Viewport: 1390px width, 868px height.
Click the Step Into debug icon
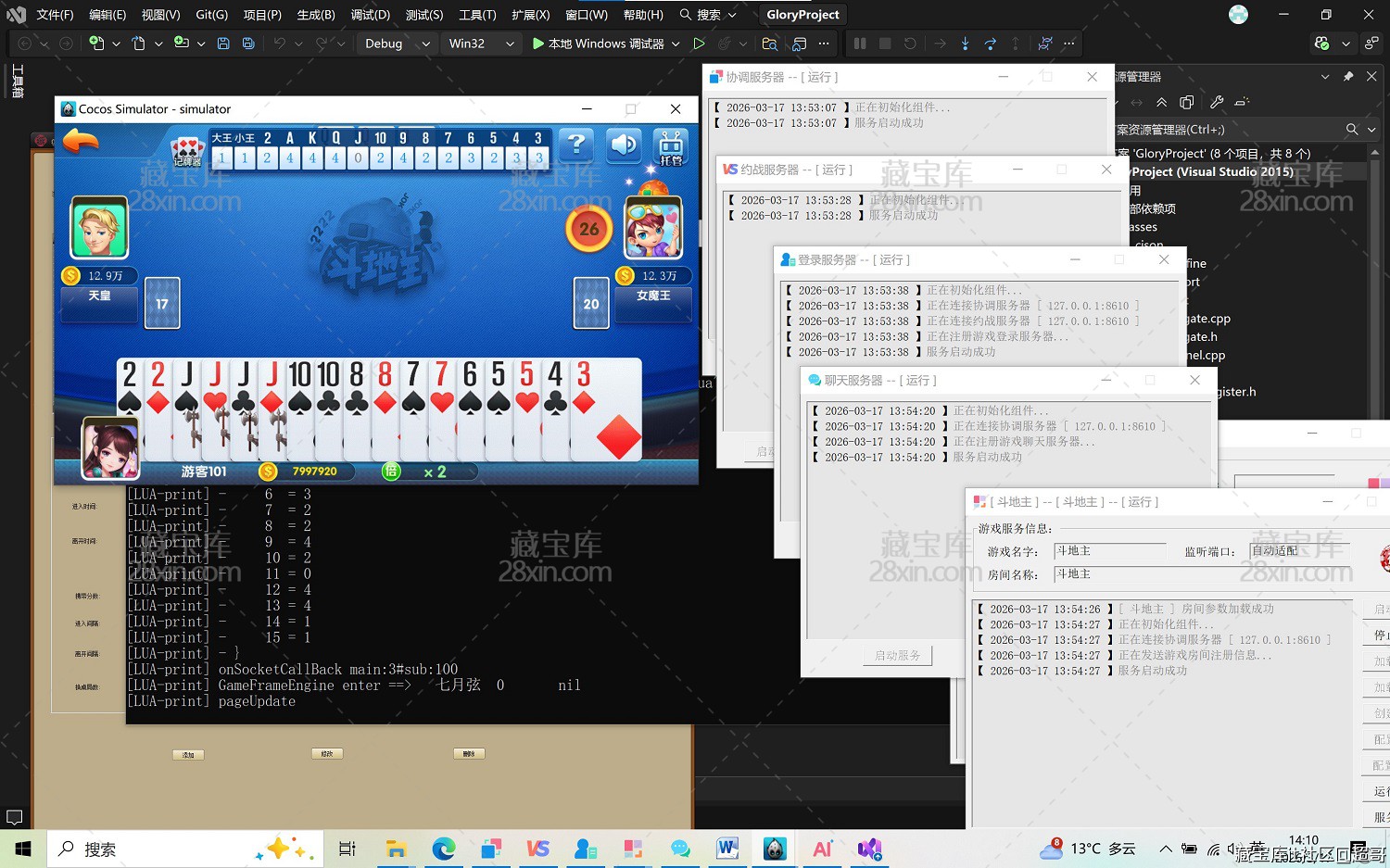pyautogui.click(x=966, y=44)
